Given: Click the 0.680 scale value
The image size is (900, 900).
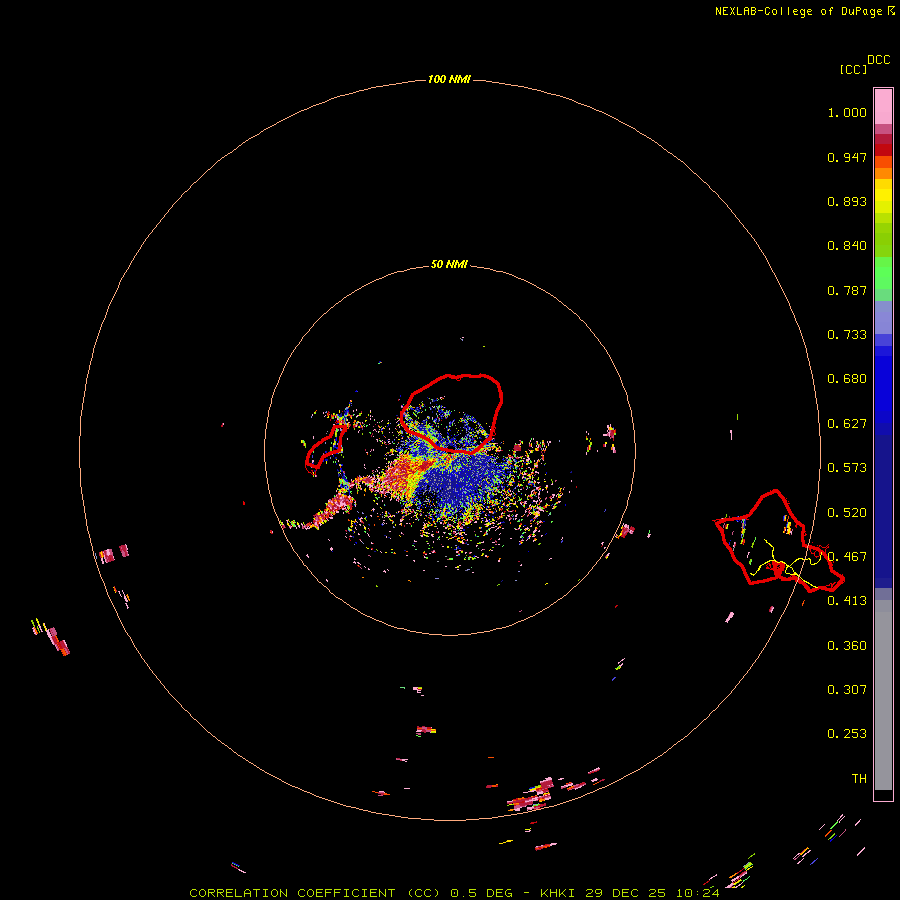Looking at the screenshot, I should (847, 379).
